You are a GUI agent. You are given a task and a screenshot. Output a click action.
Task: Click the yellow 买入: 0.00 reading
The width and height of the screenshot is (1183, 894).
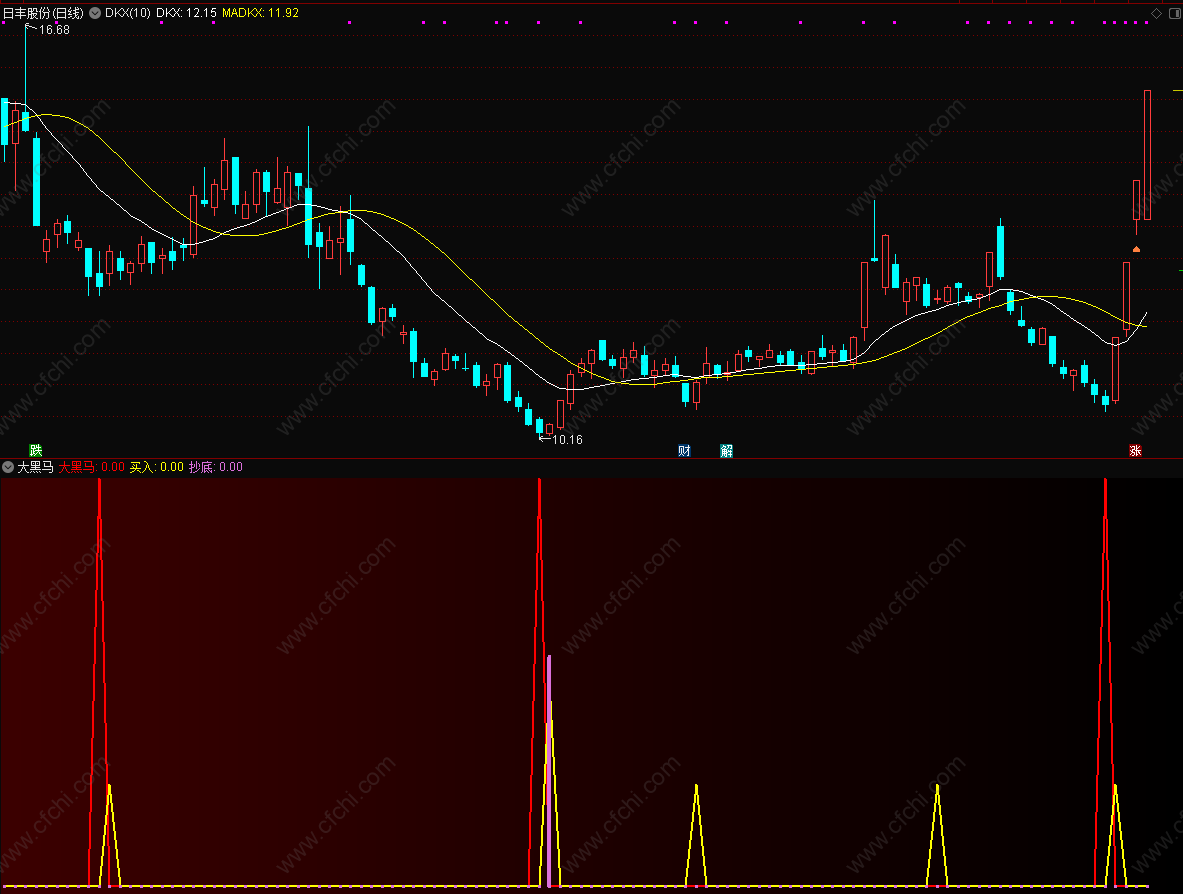(157, 467)
